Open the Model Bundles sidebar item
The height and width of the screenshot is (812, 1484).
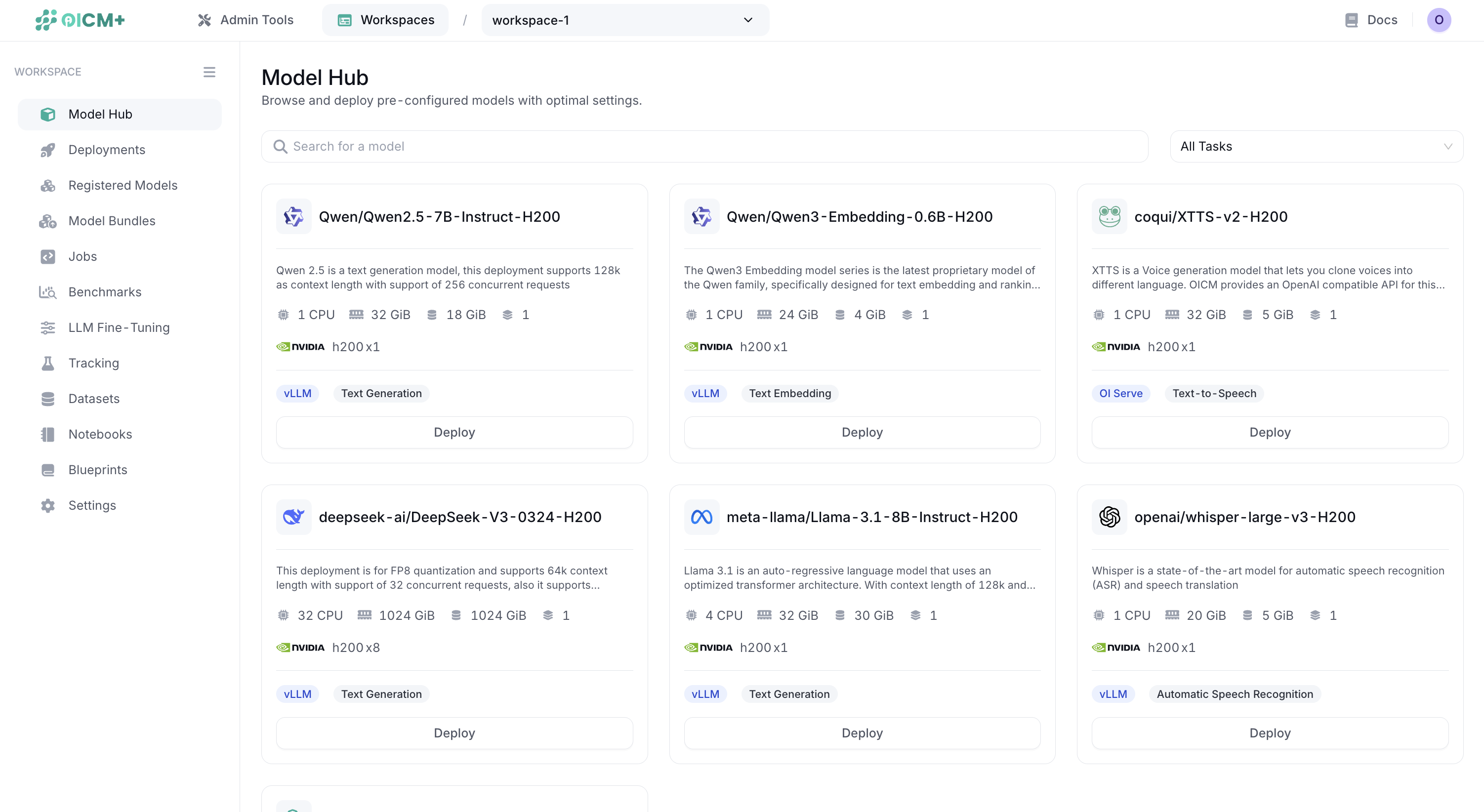tap(112, 221)
